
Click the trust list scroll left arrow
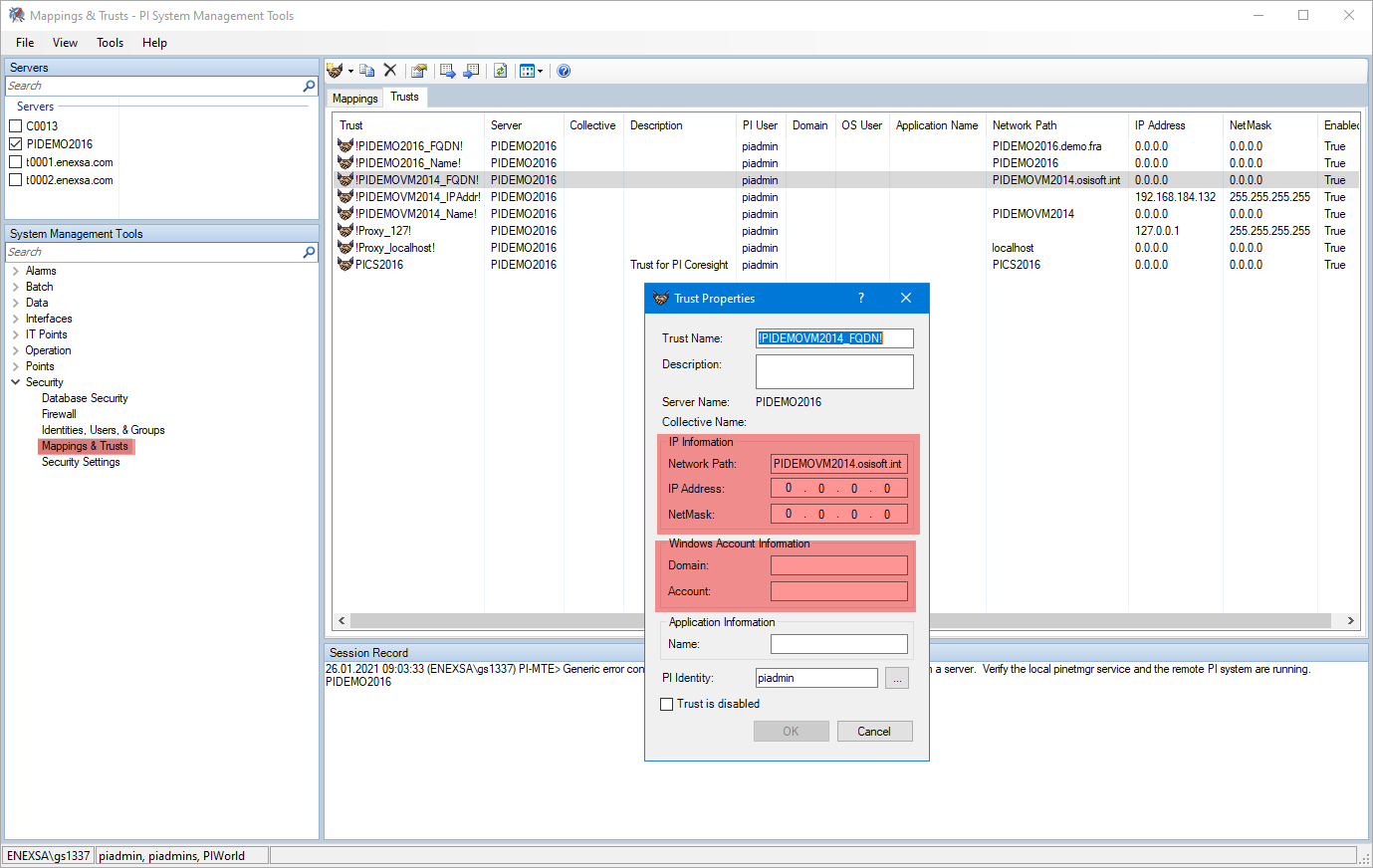(342, 620)
